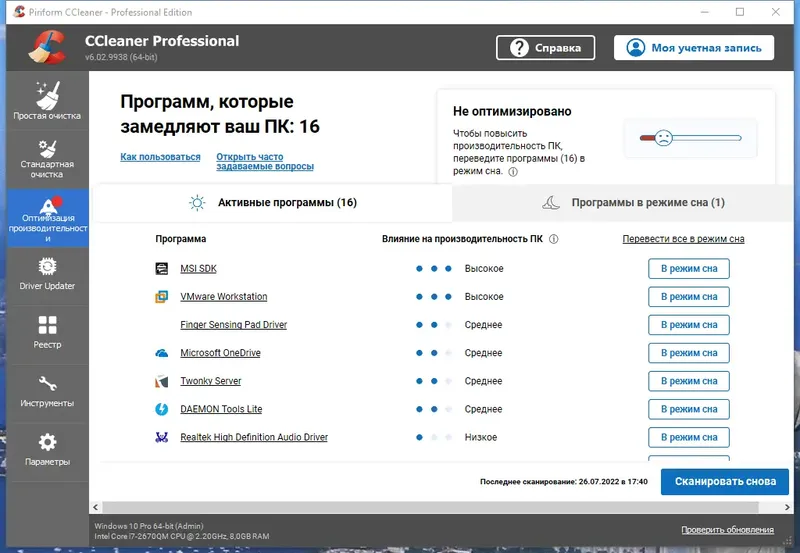
Task: Click the Twonky Server program icon
Action: point(162,381)
